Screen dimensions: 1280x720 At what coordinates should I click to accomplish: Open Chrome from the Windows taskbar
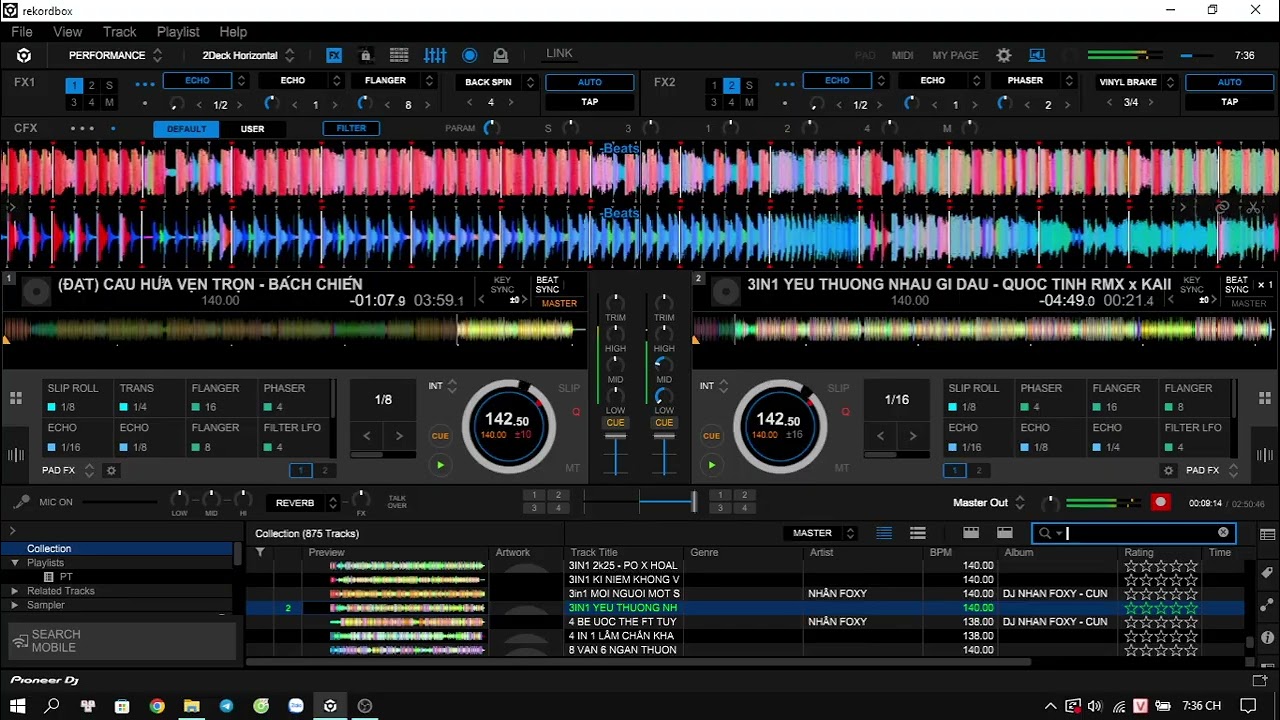click(x=157, y=706)
